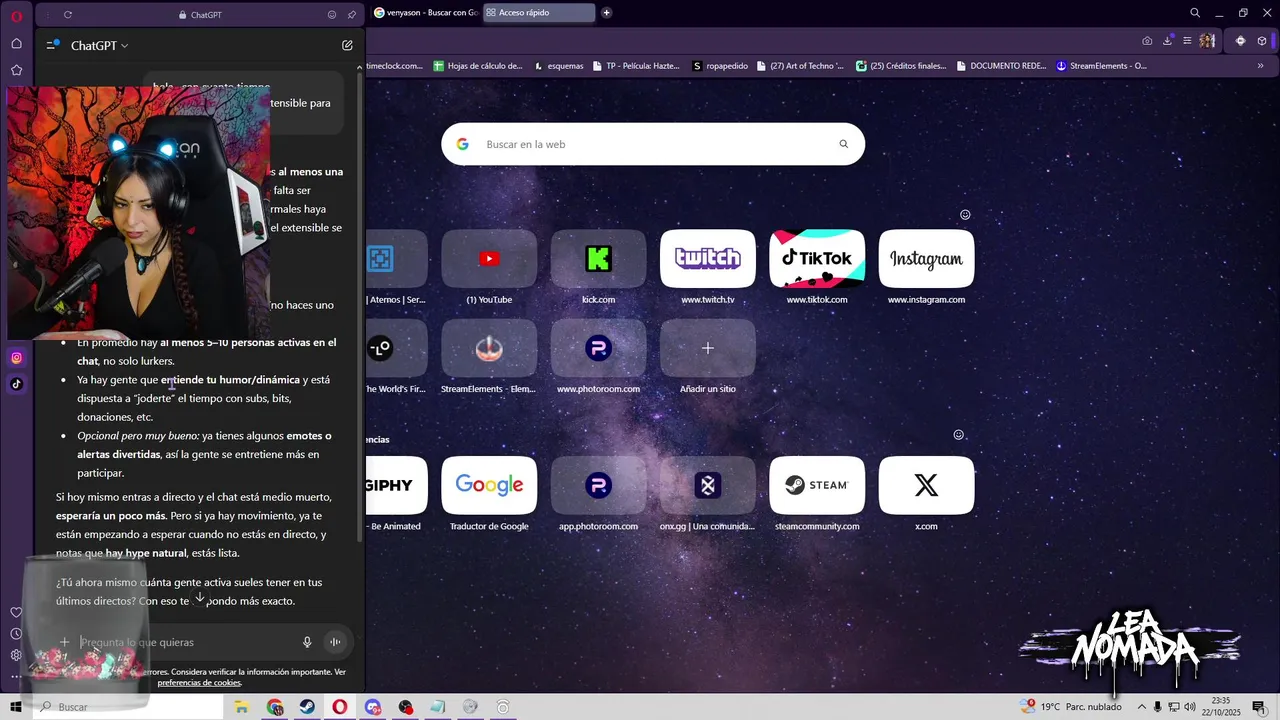Open Steam from the taskbar
Viewport: 1280px width, 720px height.
307,707
